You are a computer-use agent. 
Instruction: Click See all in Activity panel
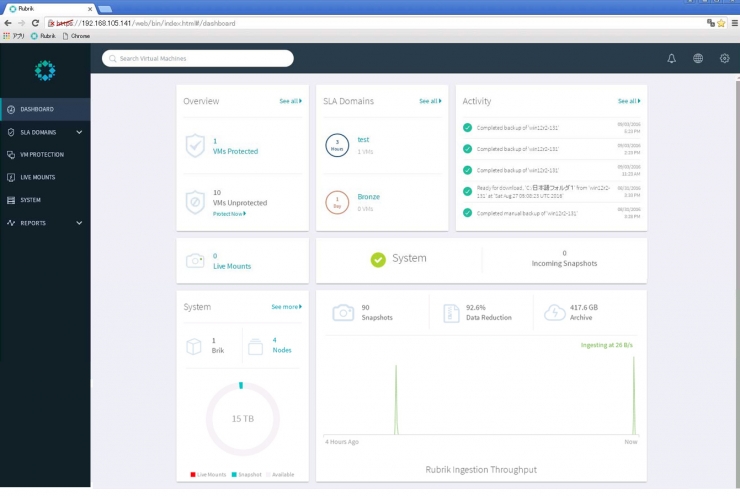[x=627, y=101]
